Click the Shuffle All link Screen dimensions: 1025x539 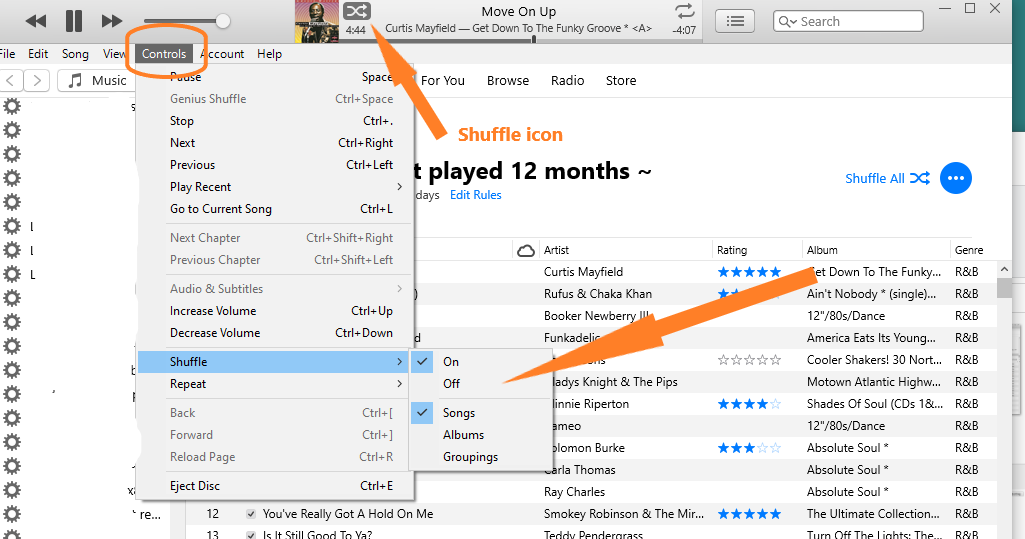(887, 178)
